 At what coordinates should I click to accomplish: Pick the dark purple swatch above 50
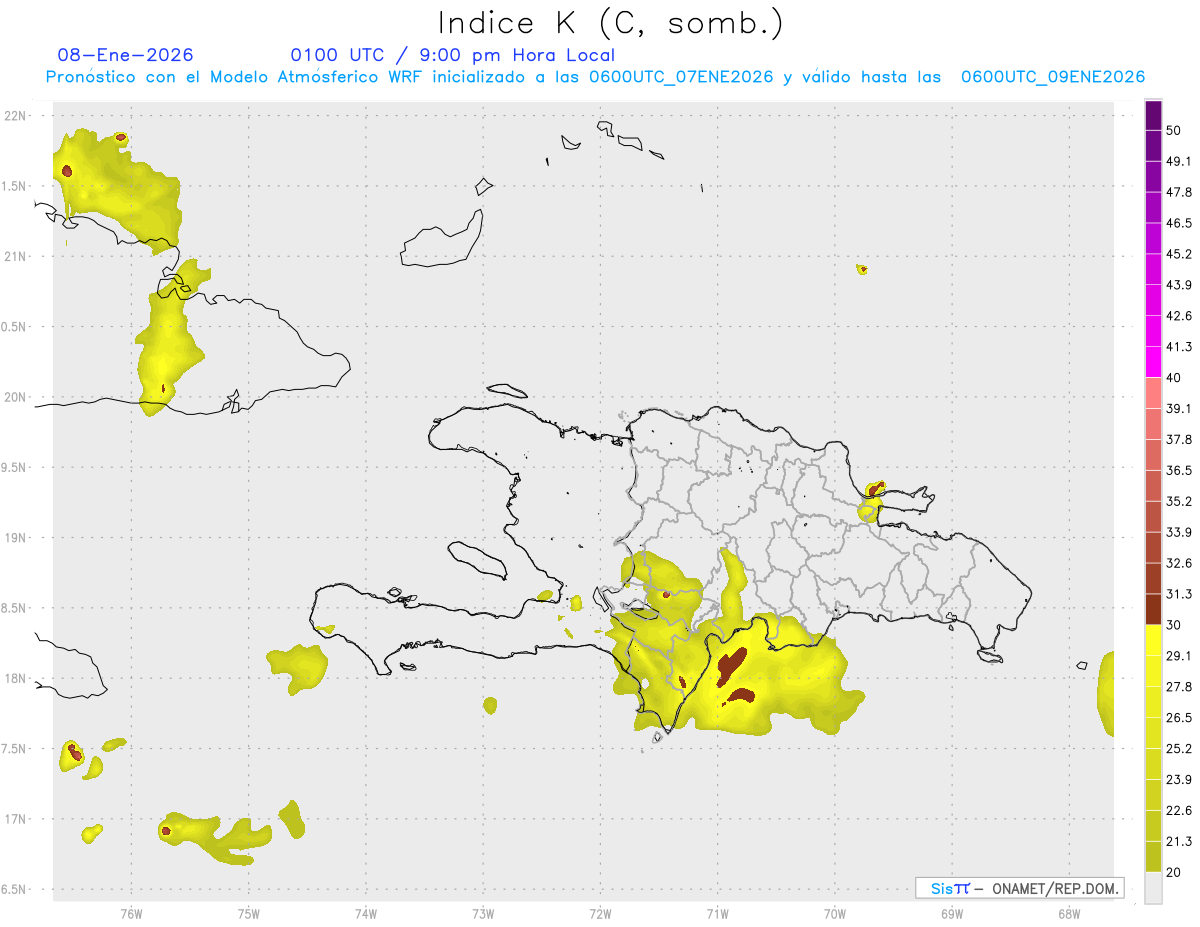coord(1154,115)
